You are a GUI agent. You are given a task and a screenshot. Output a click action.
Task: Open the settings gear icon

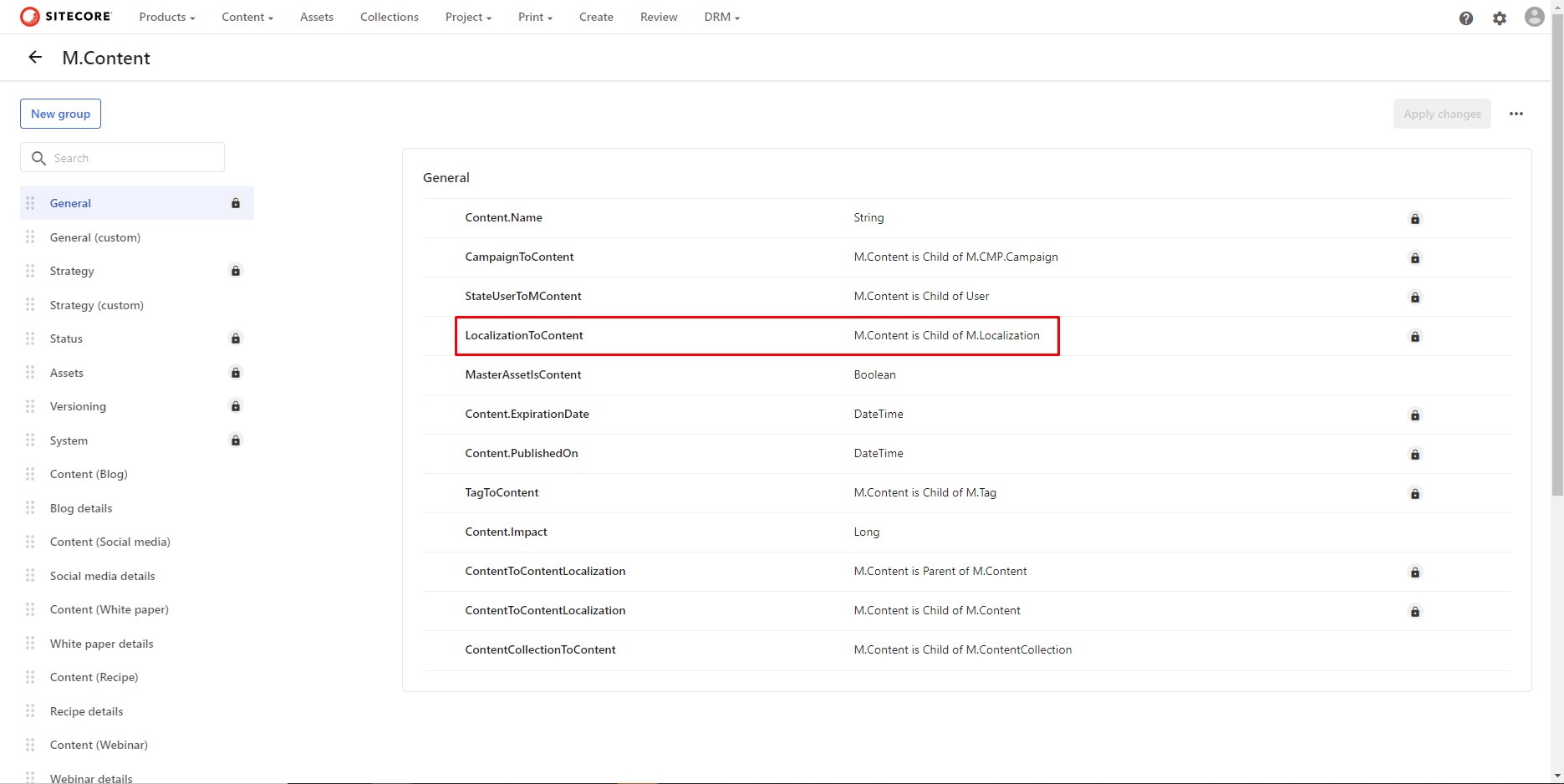click(1500, 18)
